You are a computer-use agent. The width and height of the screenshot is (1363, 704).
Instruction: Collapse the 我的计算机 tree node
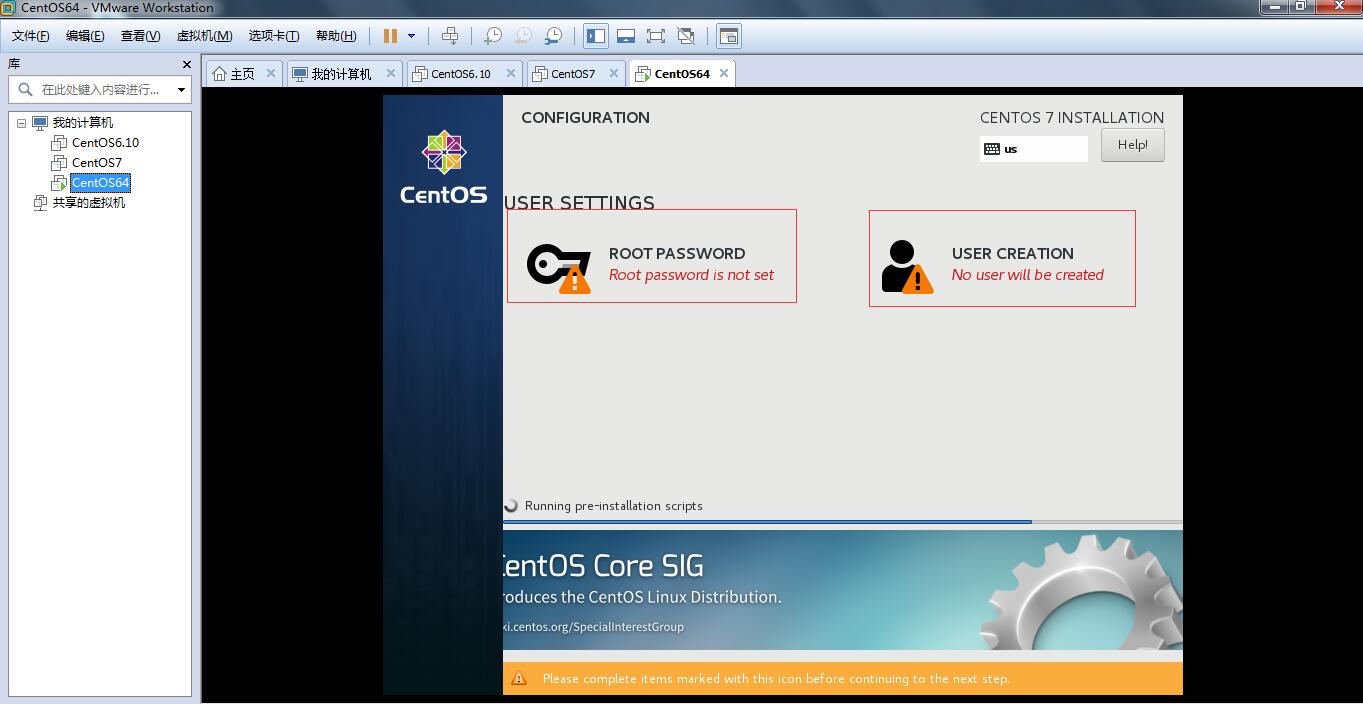pyautogui.click(x=21, y=123)
